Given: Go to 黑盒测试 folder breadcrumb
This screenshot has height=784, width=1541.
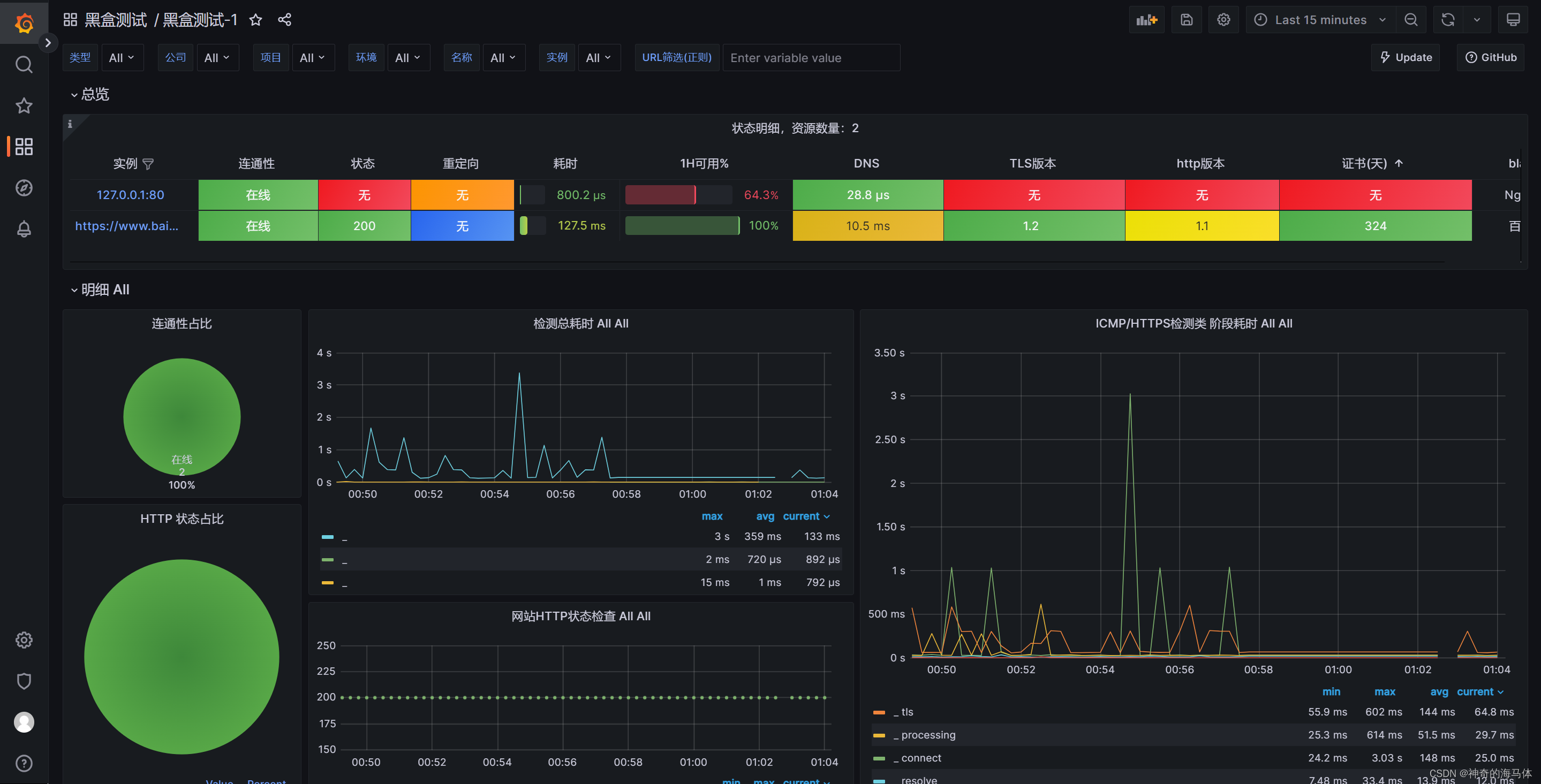Looking at the screenshot, I should point(116,20).
